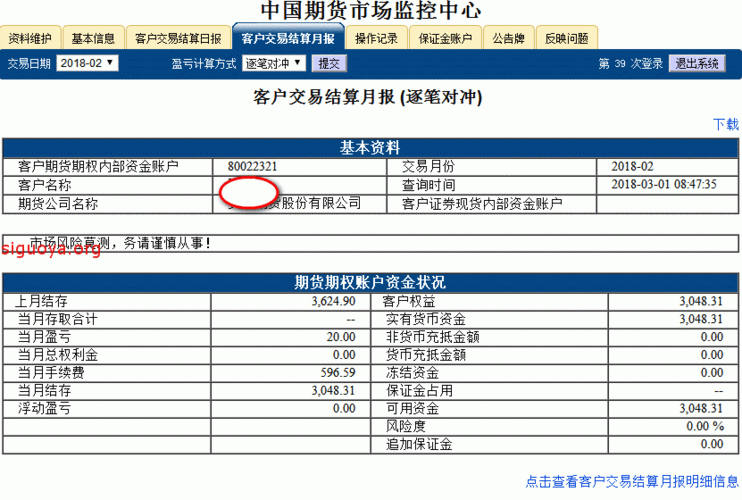
Task: Select the 交易月份 value 2018-02 in the table
Action: [632, 167]
